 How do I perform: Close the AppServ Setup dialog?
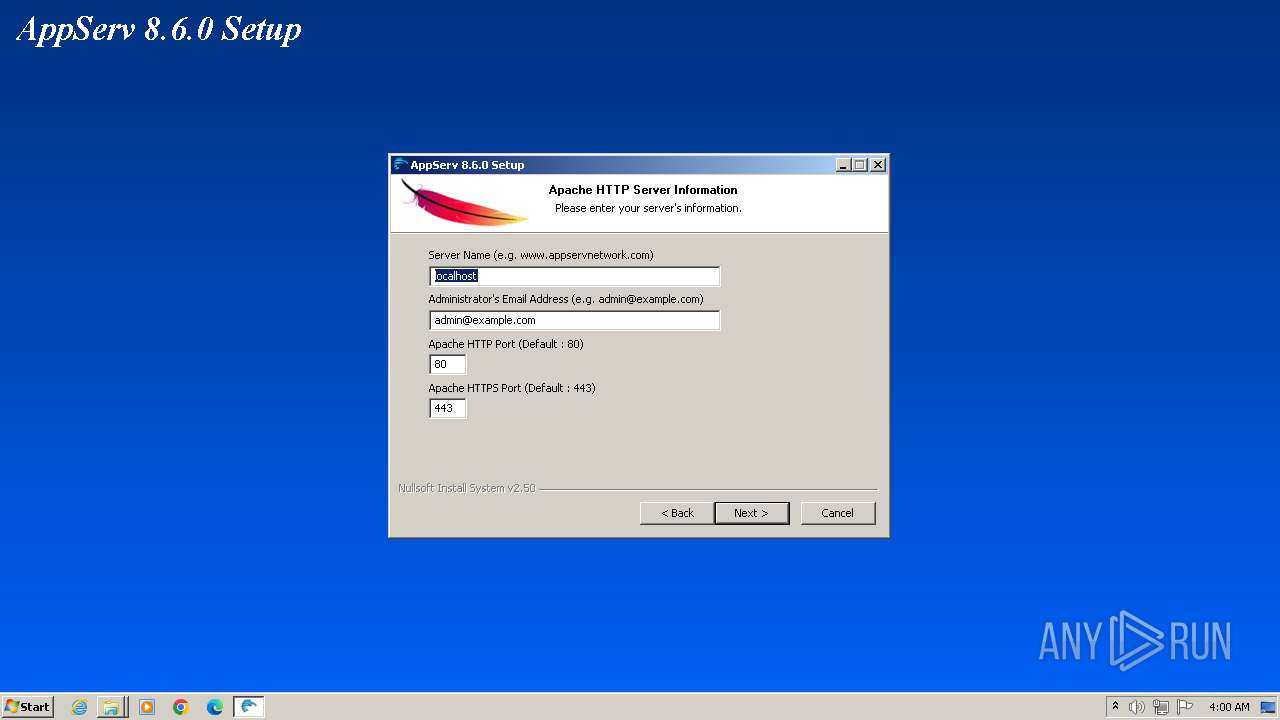(878, 165)
